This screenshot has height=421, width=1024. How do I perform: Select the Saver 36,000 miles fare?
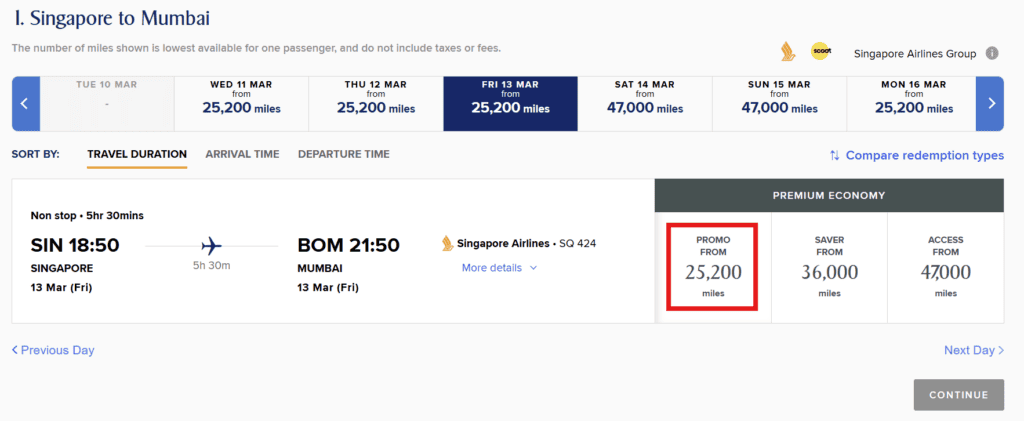coord(829,266)
